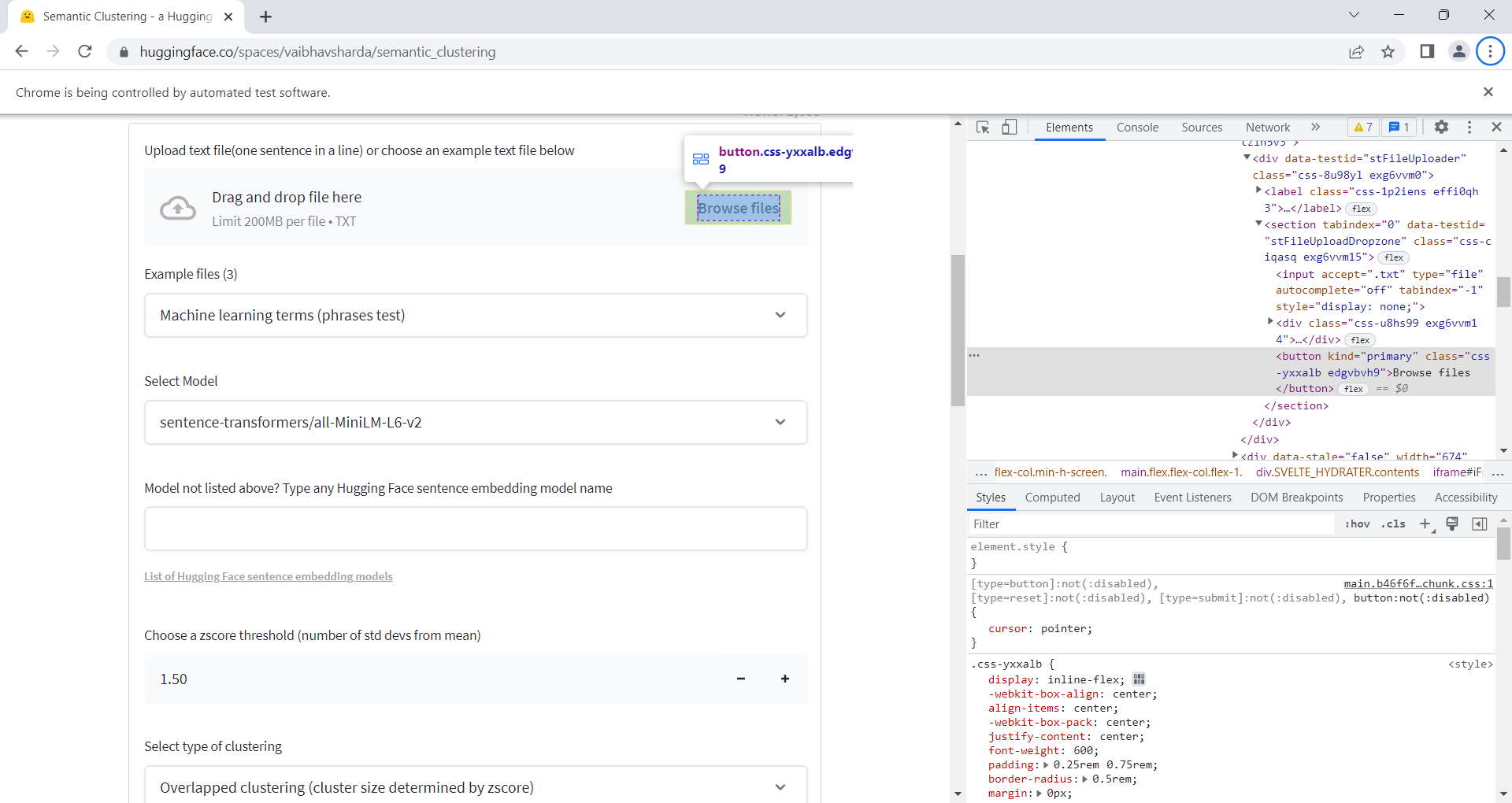The height and width of the screenshot is (803, 1512).
Task: Select the Computed pane tab
Action: coord(1053,498)
